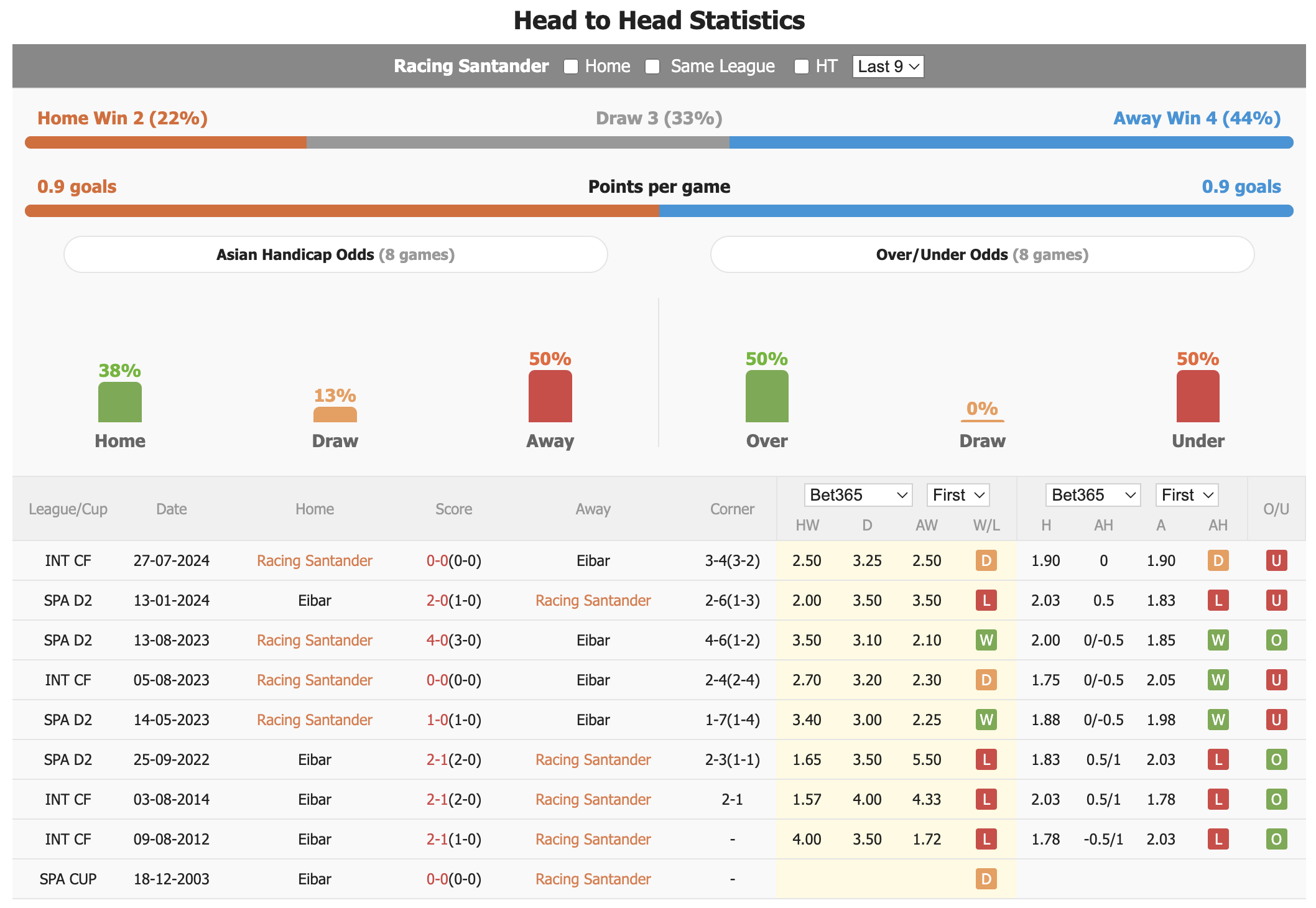Screen dimensions: 1316x908
Task: Click the handicap AH badge for 03-08-2014
Action: (1218, 799)
